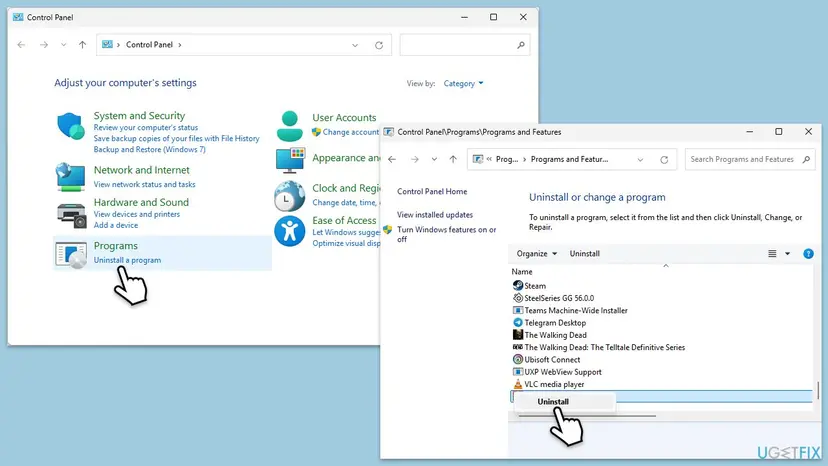Open Review your computer's status
The height and width of the screenshot is (466, 828).
click(146, 127)
